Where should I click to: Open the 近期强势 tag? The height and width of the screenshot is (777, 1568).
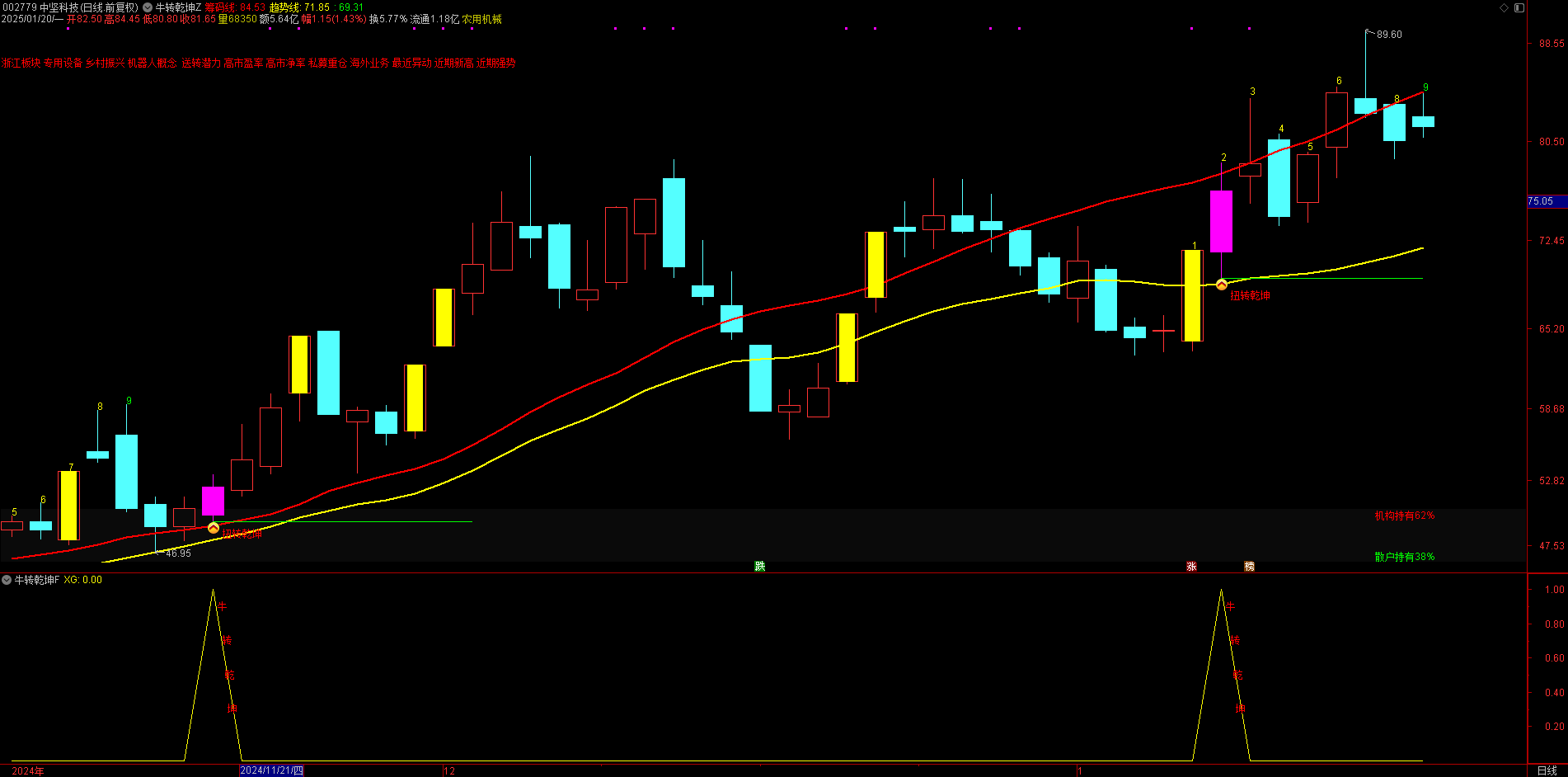495,63
